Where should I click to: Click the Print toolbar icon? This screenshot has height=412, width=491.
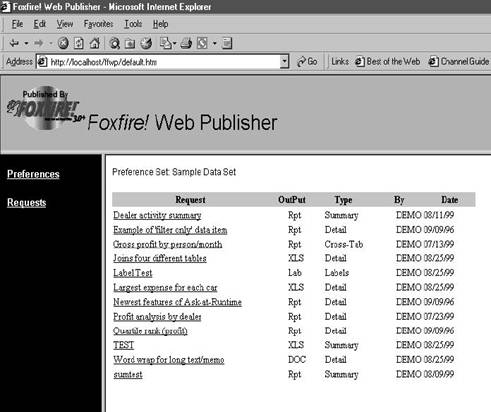(186, 43)
